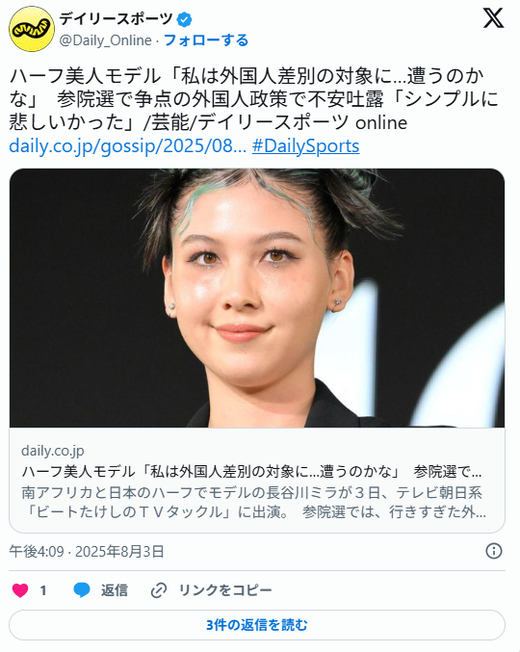Screen dimensions: 520x652
Task: Open the daily.co.jp/gossip article link
Action: [128, 146]
